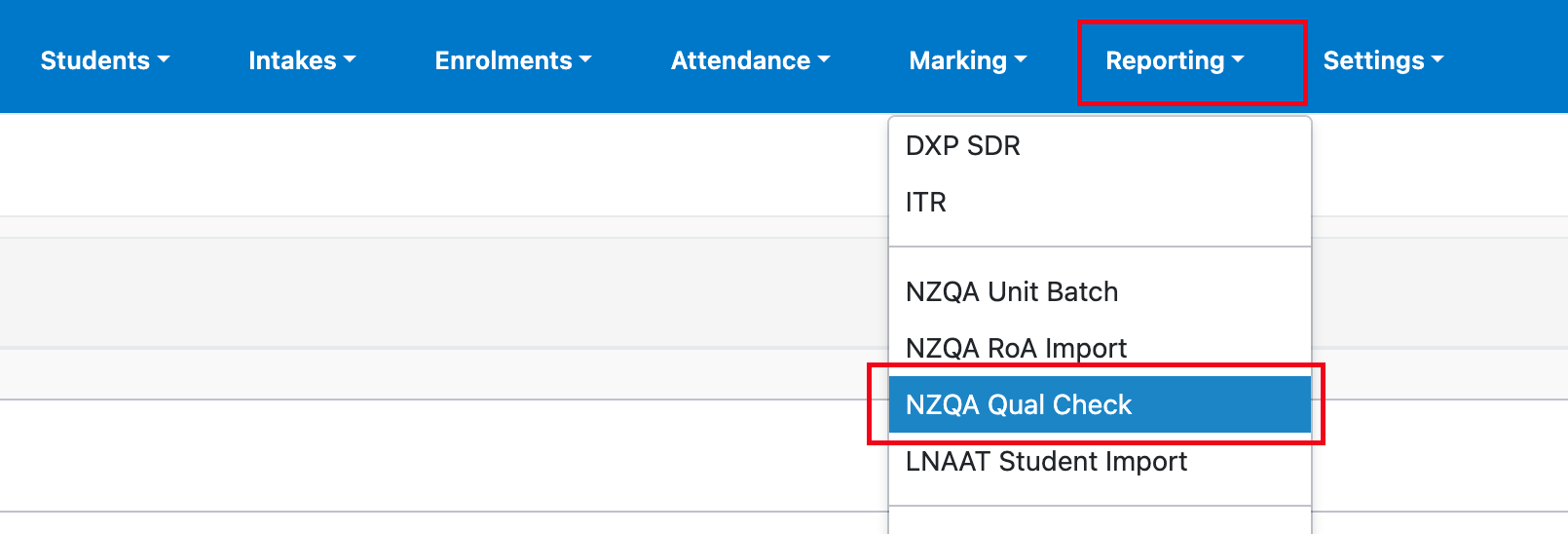Click the caret arrow next to Intakes
Screen dimensions: 1568x534
[x=350, y=59]
